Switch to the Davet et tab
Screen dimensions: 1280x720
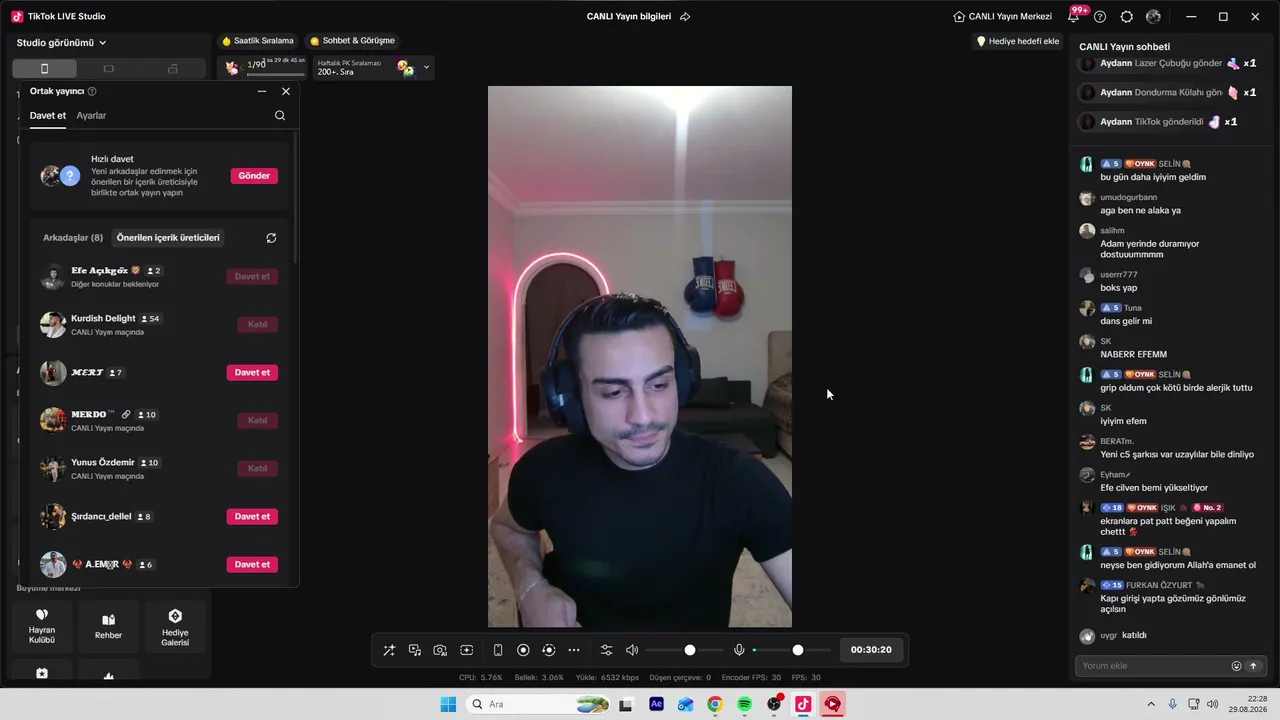click(48, 115)
